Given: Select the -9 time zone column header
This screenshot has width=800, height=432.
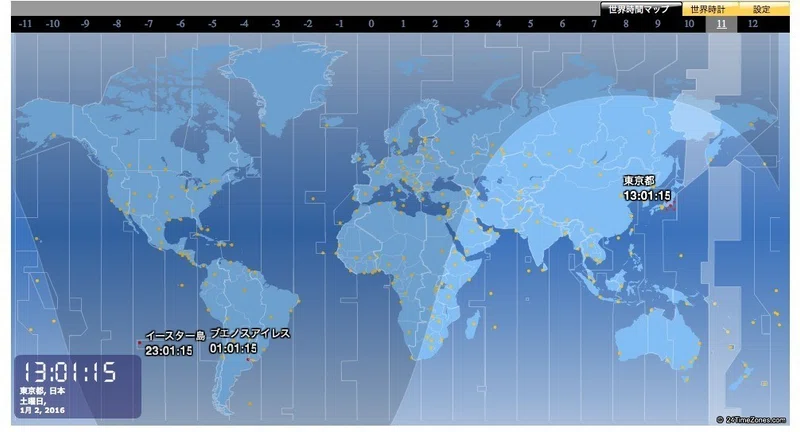Looking at the screenshot, I should tap(85, 24).
